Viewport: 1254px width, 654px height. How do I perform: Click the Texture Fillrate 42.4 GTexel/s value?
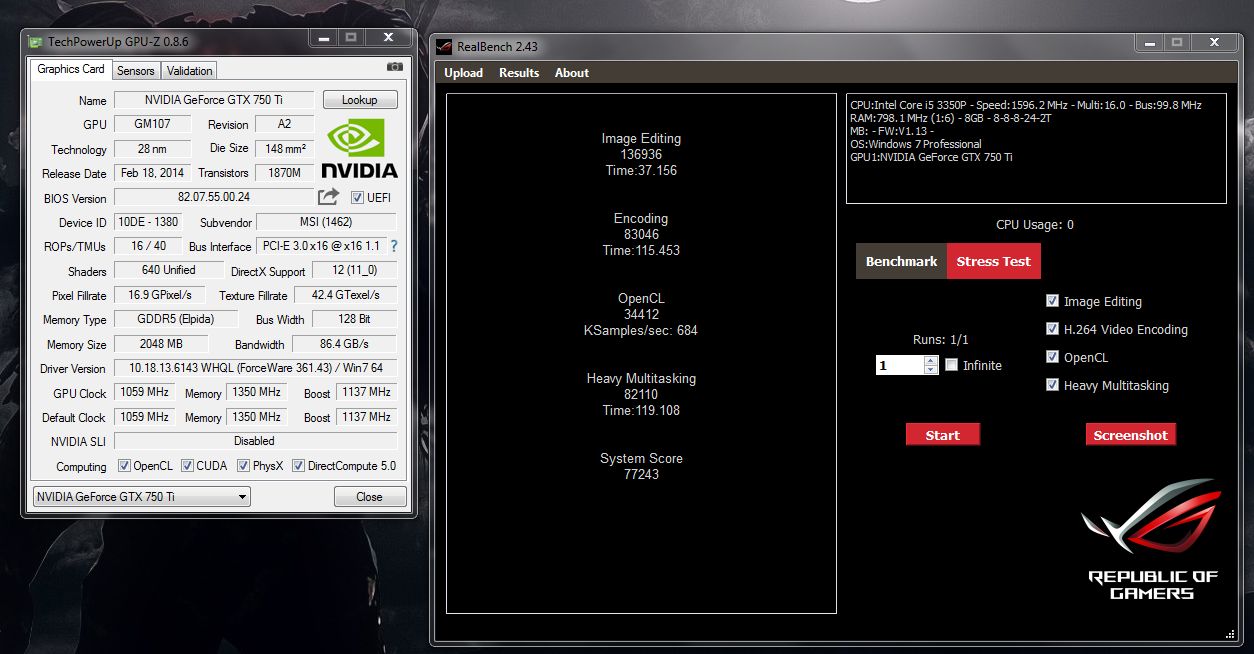pyautogui.click(x=344, y=295)
